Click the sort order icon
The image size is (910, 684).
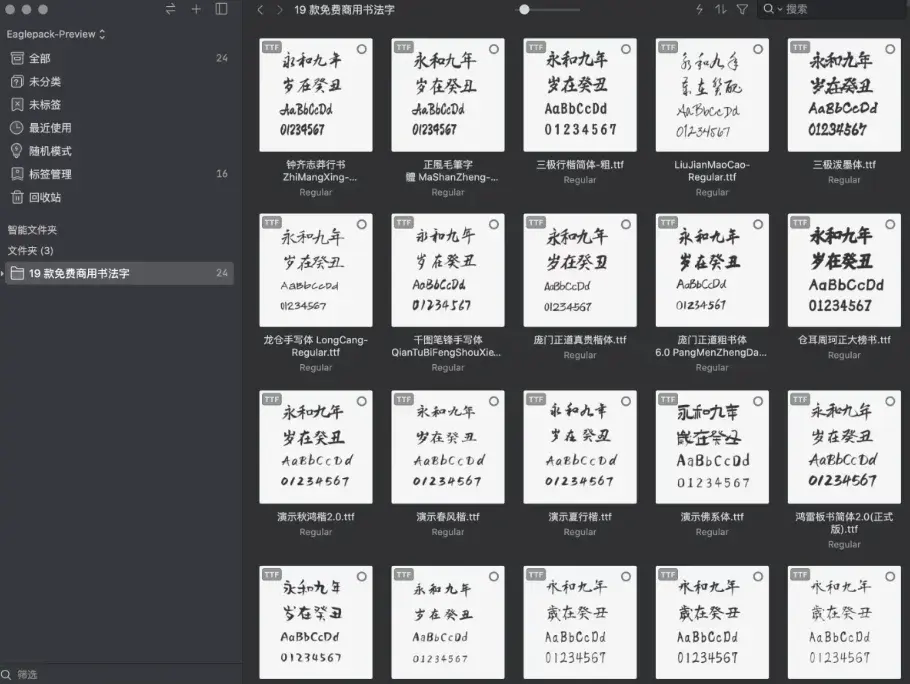(x=720, y=9)
